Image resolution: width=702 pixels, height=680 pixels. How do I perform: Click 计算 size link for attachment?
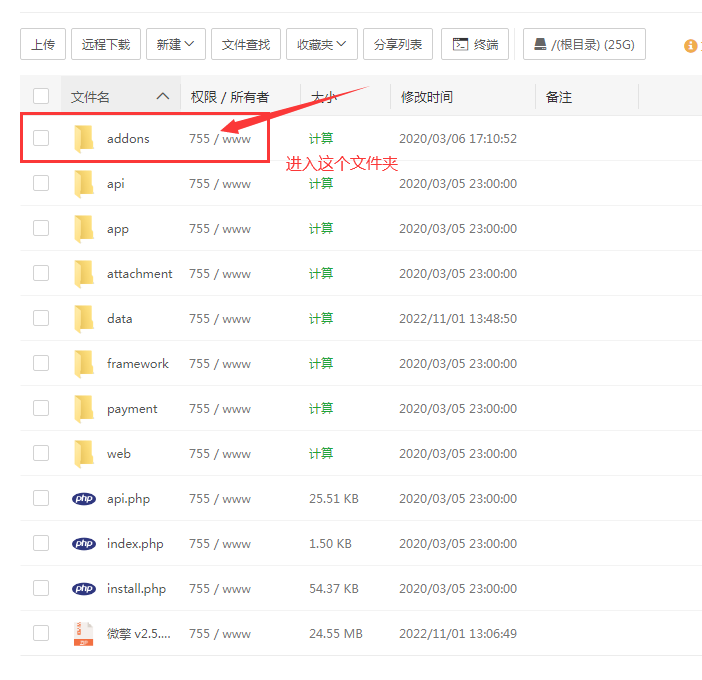pyautogui.click(x=321, y=273)
